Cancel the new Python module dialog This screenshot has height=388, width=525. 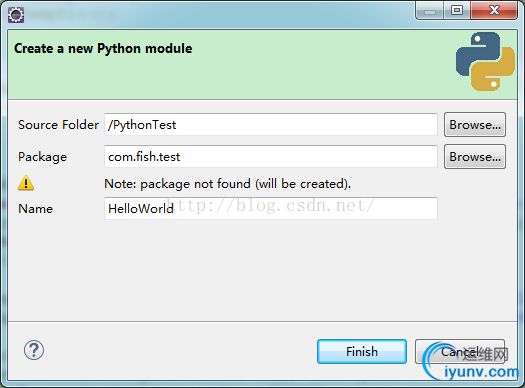pyautogui.click(x=460, y=352)
